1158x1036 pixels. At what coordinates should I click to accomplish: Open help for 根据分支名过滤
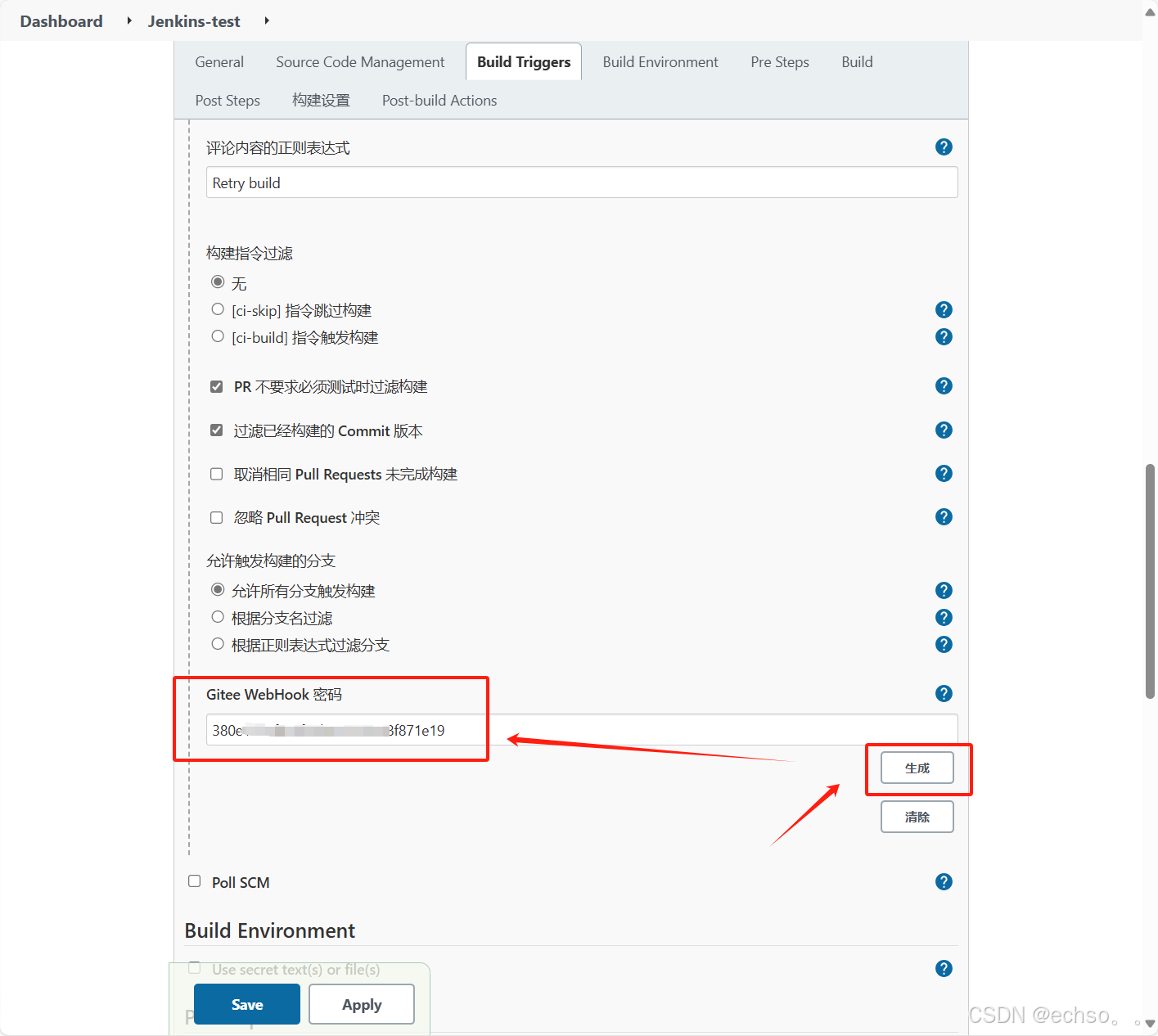[944, 618]
